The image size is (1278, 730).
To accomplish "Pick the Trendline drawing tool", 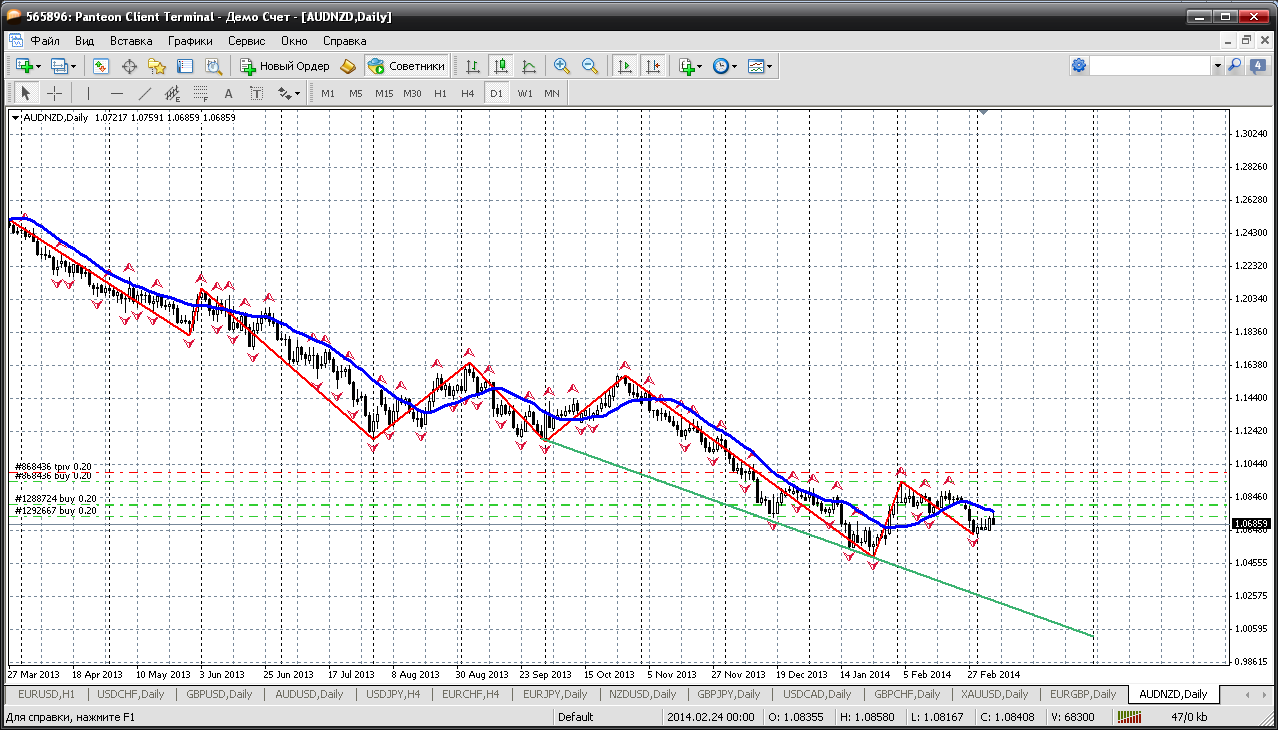I will pyautogui.click(x=144, y=93).
